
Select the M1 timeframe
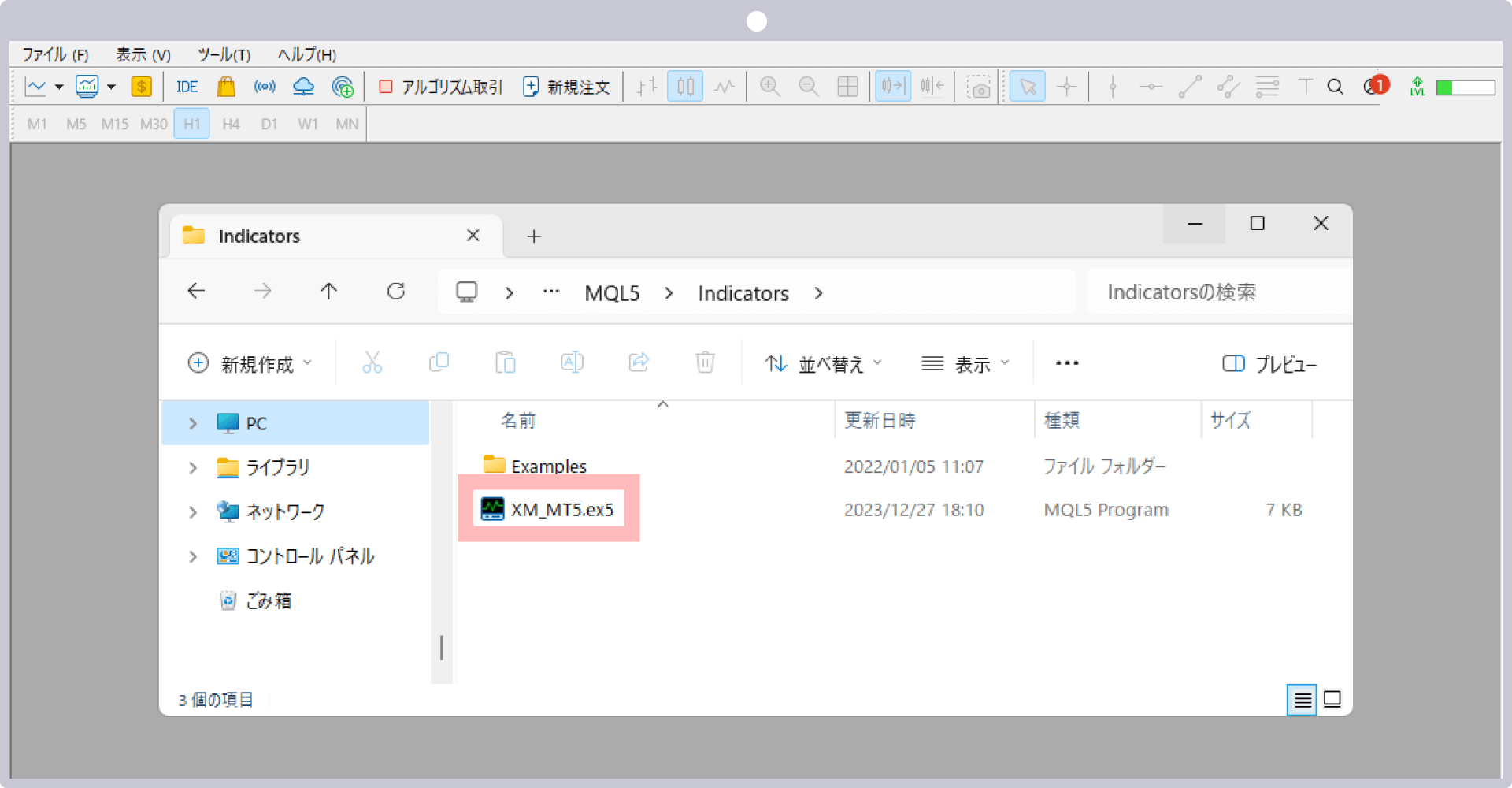pyautogui.click(x=37, y=124)
